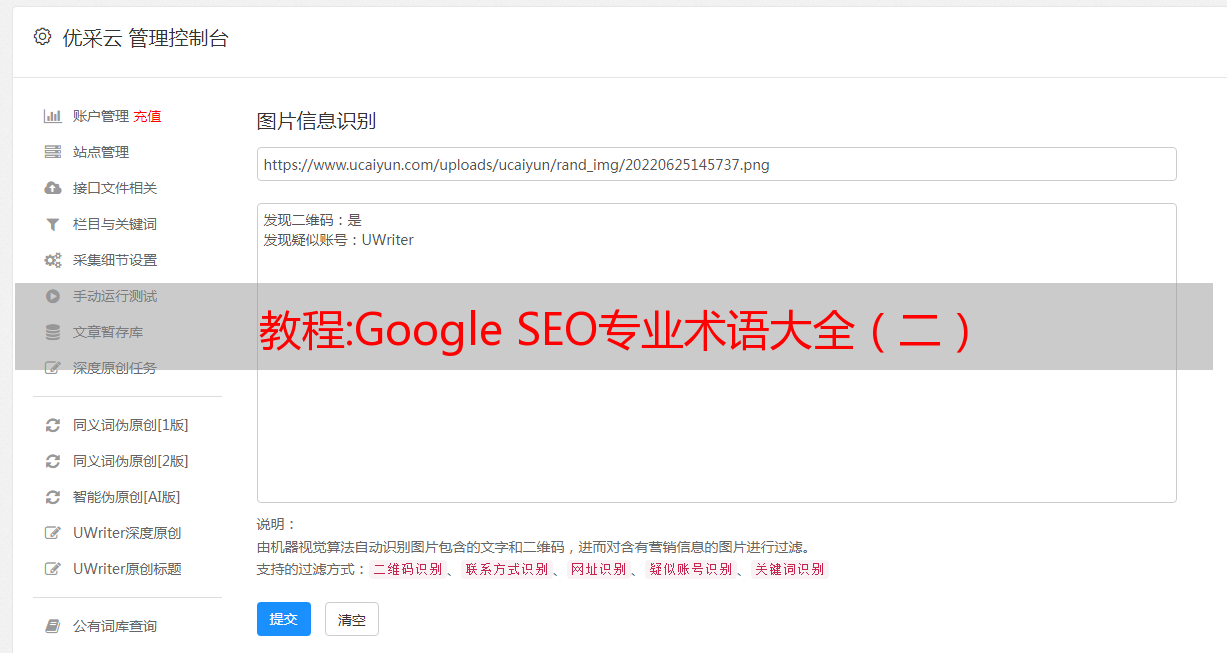Open the 同义词伪原创[2版] menu item
Screen dimensions: 1227x653
[130, 461]
